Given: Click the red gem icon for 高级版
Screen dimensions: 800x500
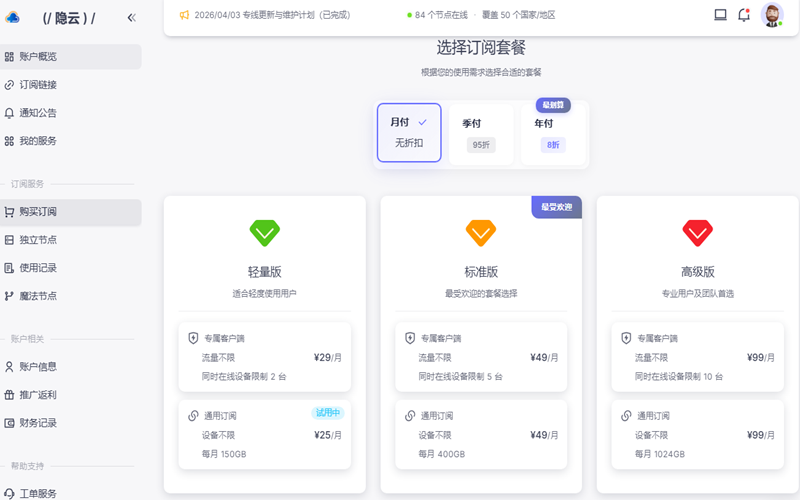Looking at the screenshot, I should click(x=697, y=233).
